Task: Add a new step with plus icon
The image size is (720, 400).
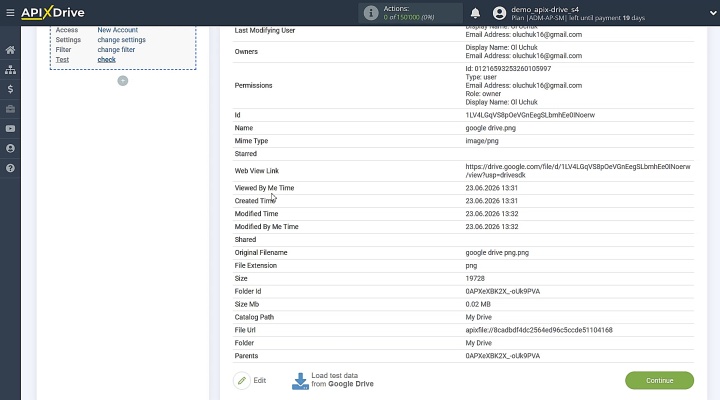Action: [123, 81]
